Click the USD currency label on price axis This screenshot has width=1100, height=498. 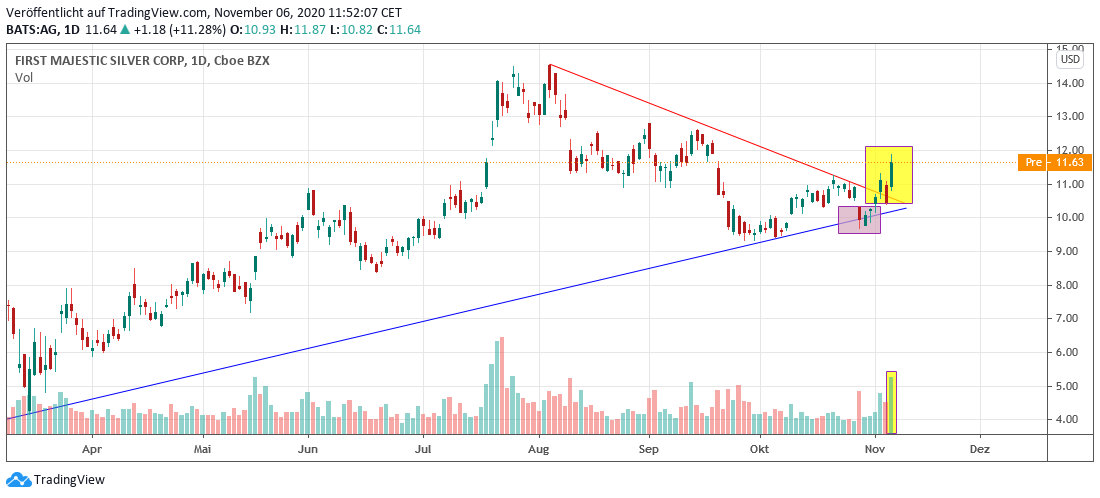coord(1071,59)
